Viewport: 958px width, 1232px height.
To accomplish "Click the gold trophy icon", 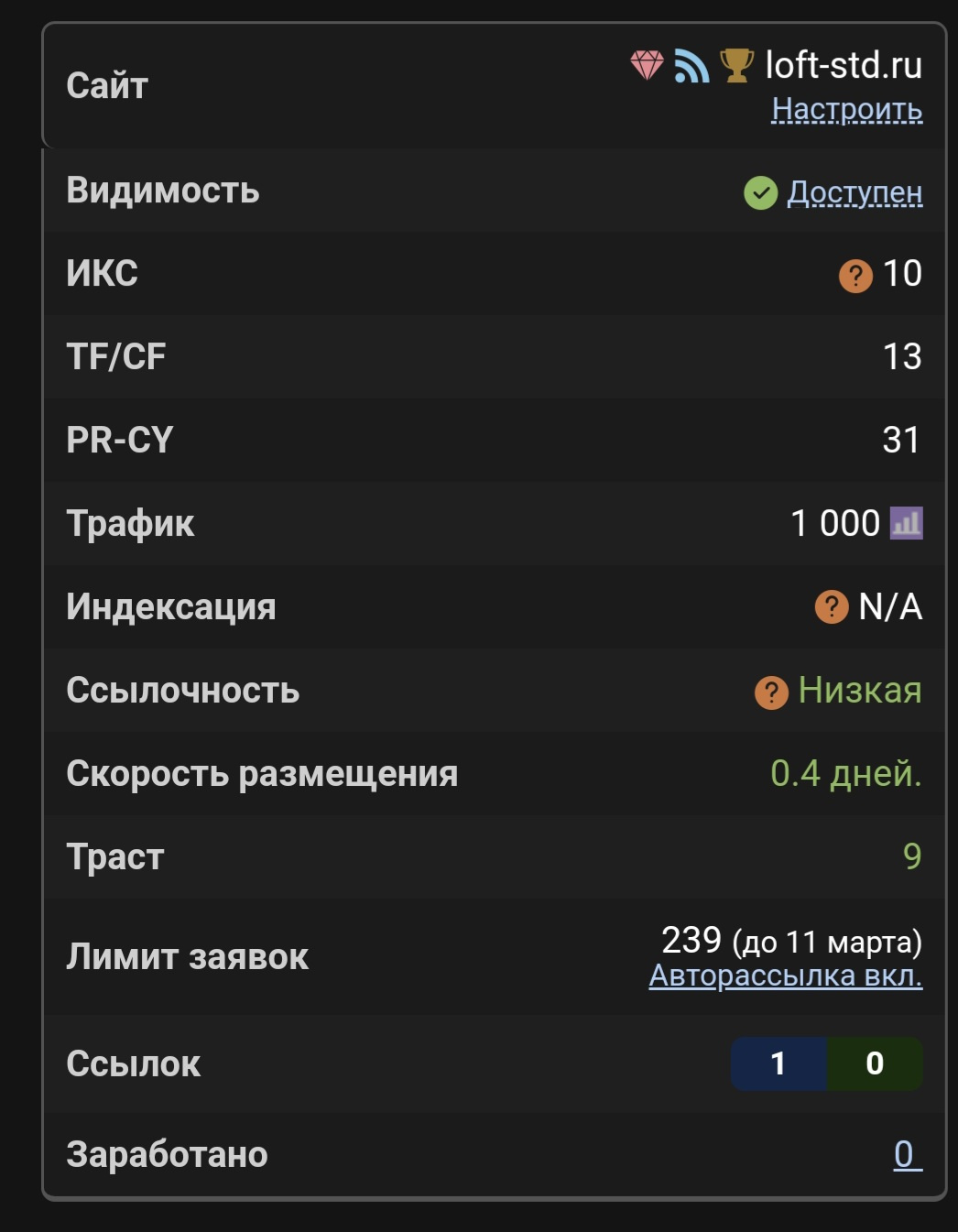I will pyautogui.click(x=735, y=65).
